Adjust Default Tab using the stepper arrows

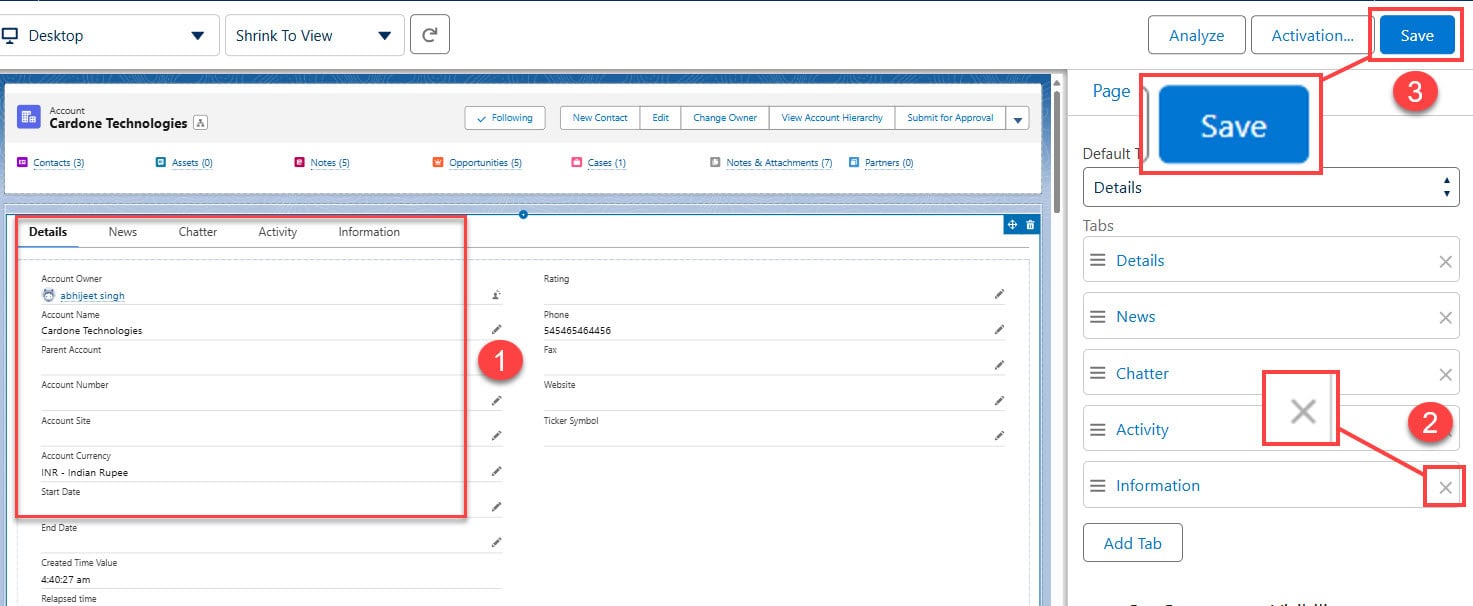point(1446,187)
